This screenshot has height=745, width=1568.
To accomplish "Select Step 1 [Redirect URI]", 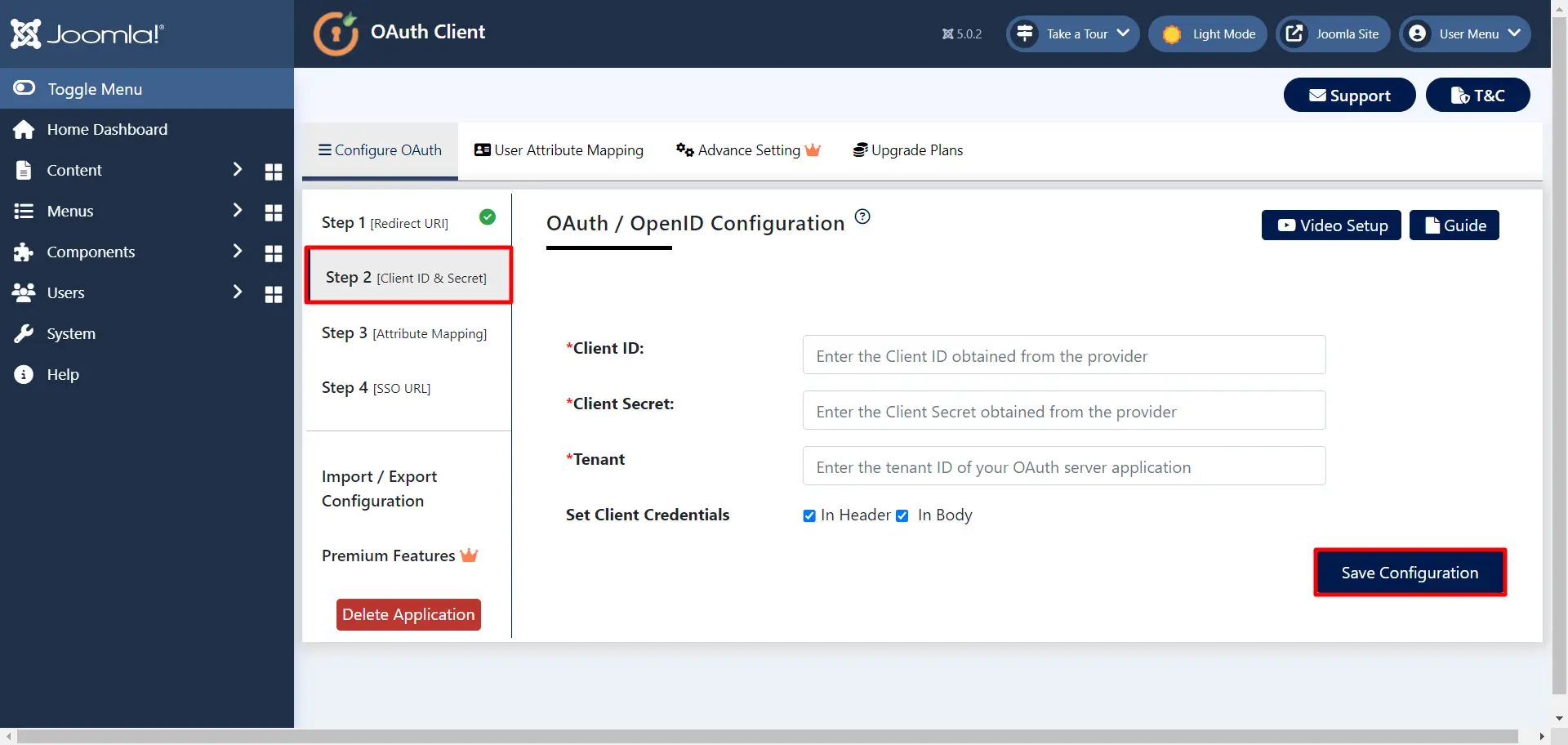I will point(408,221).
